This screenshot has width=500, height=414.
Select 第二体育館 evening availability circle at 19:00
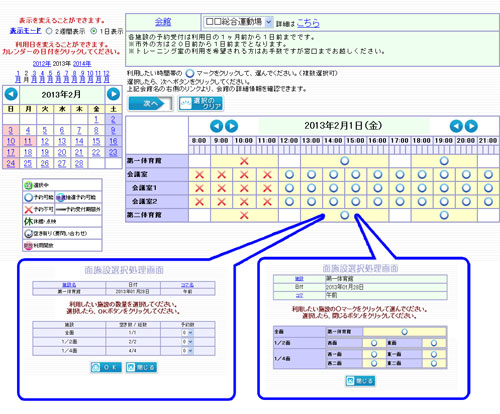(444, 215)
